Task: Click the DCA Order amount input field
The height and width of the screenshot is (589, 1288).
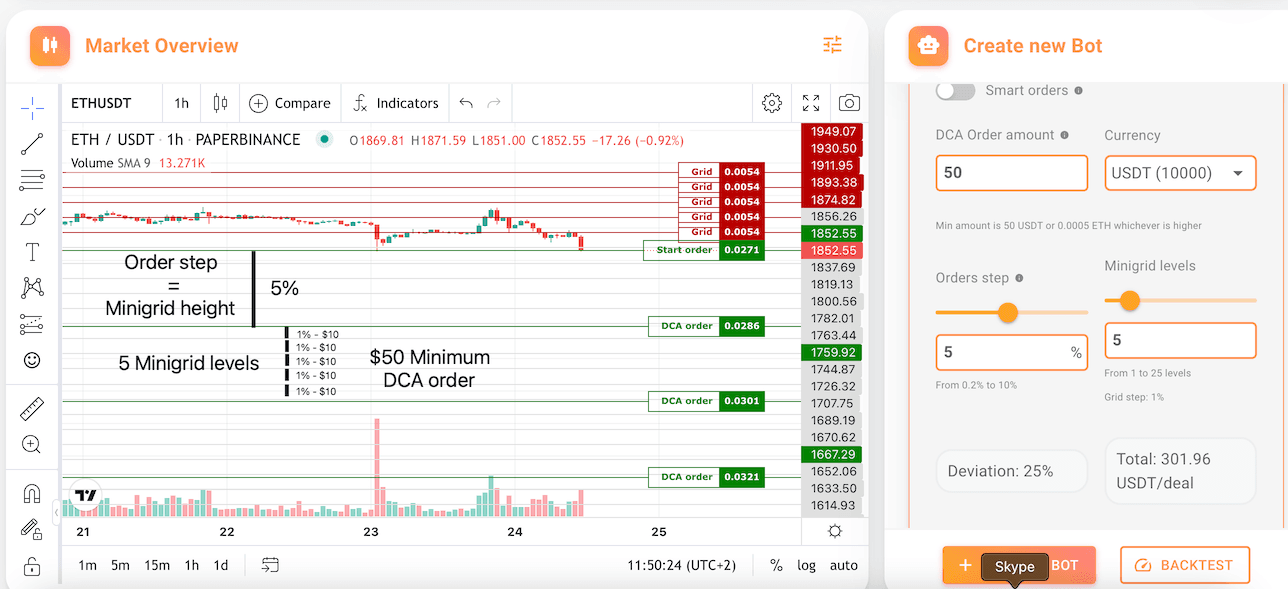Action: 1011,173
